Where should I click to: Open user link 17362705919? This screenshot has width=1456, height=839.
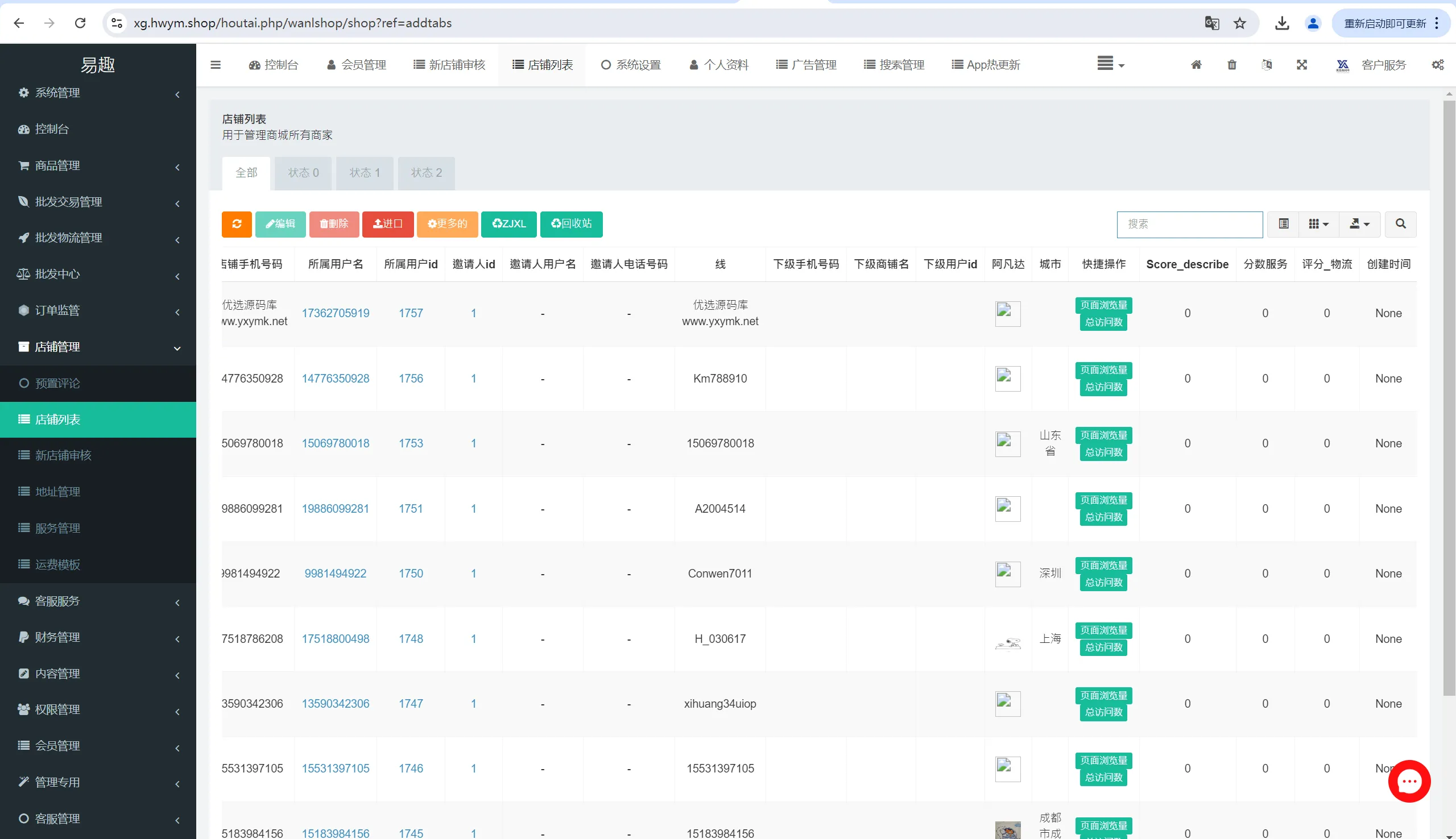tap(336, 313)
